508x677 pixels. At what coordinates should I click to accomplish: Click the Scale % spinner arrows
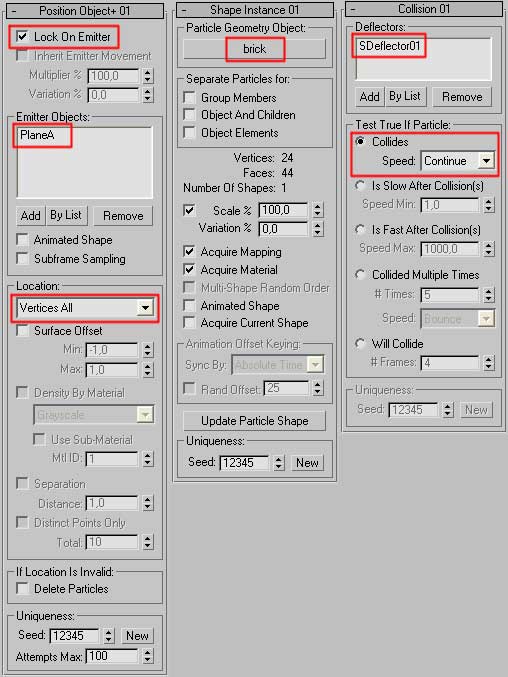coord(318,210)
